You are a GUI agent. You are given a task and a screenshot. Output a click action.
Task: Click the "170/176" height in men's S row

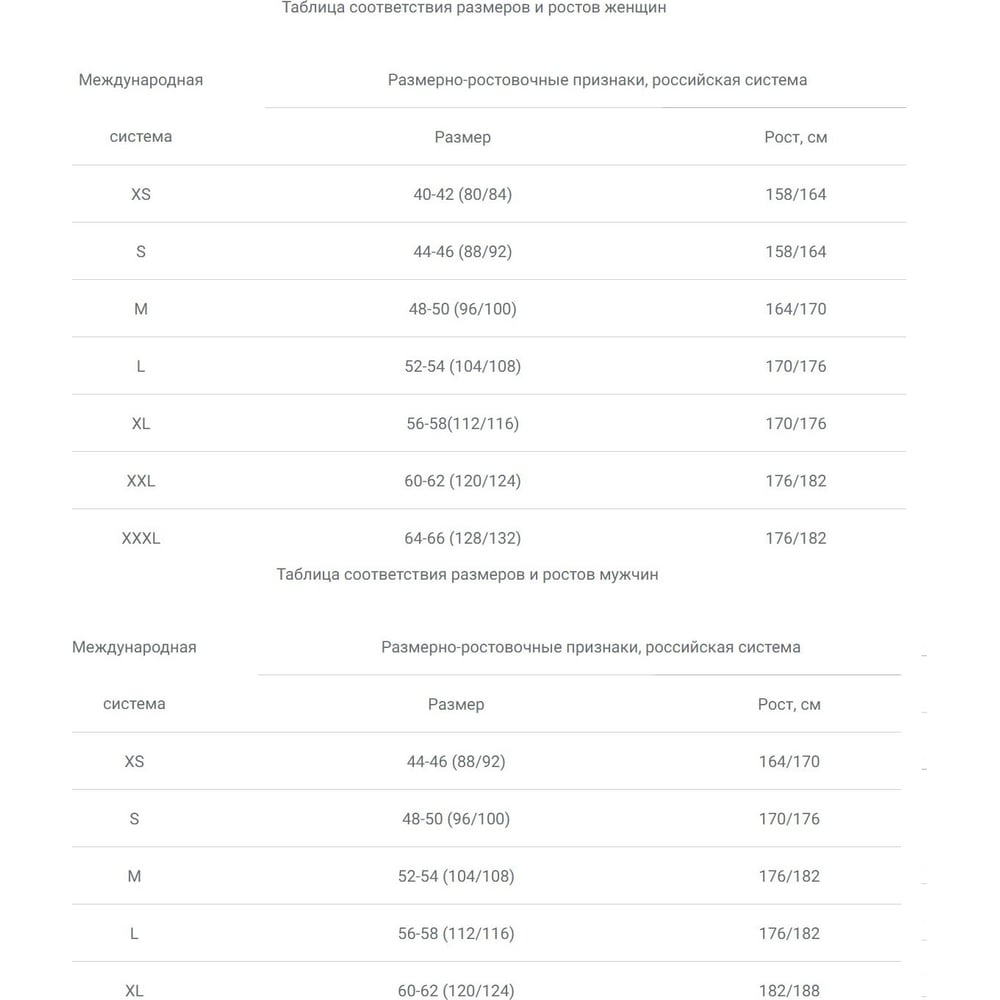789,819
